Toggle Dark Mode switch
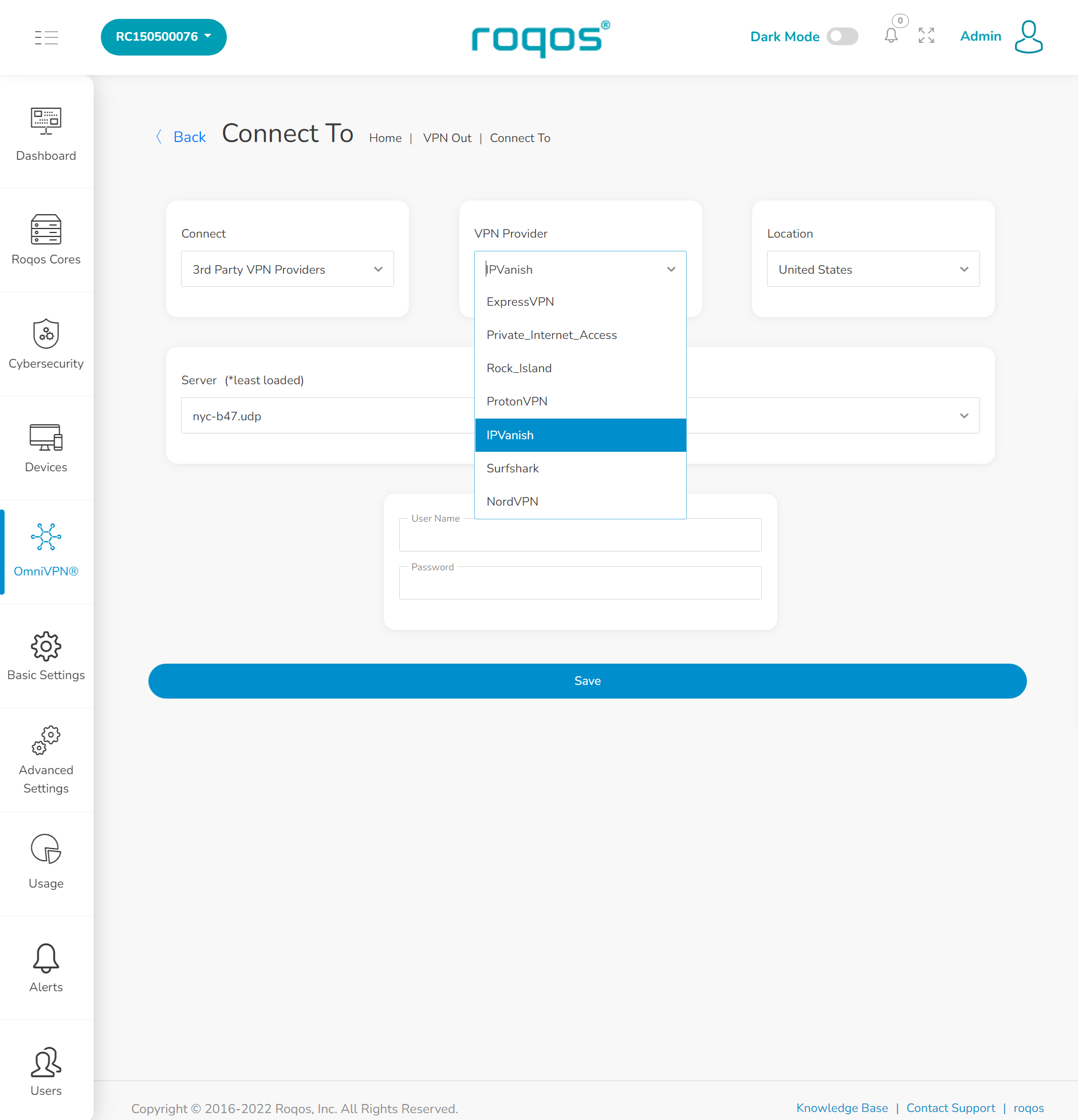This screenshot has width=1078, height=1120. [842, 37]
